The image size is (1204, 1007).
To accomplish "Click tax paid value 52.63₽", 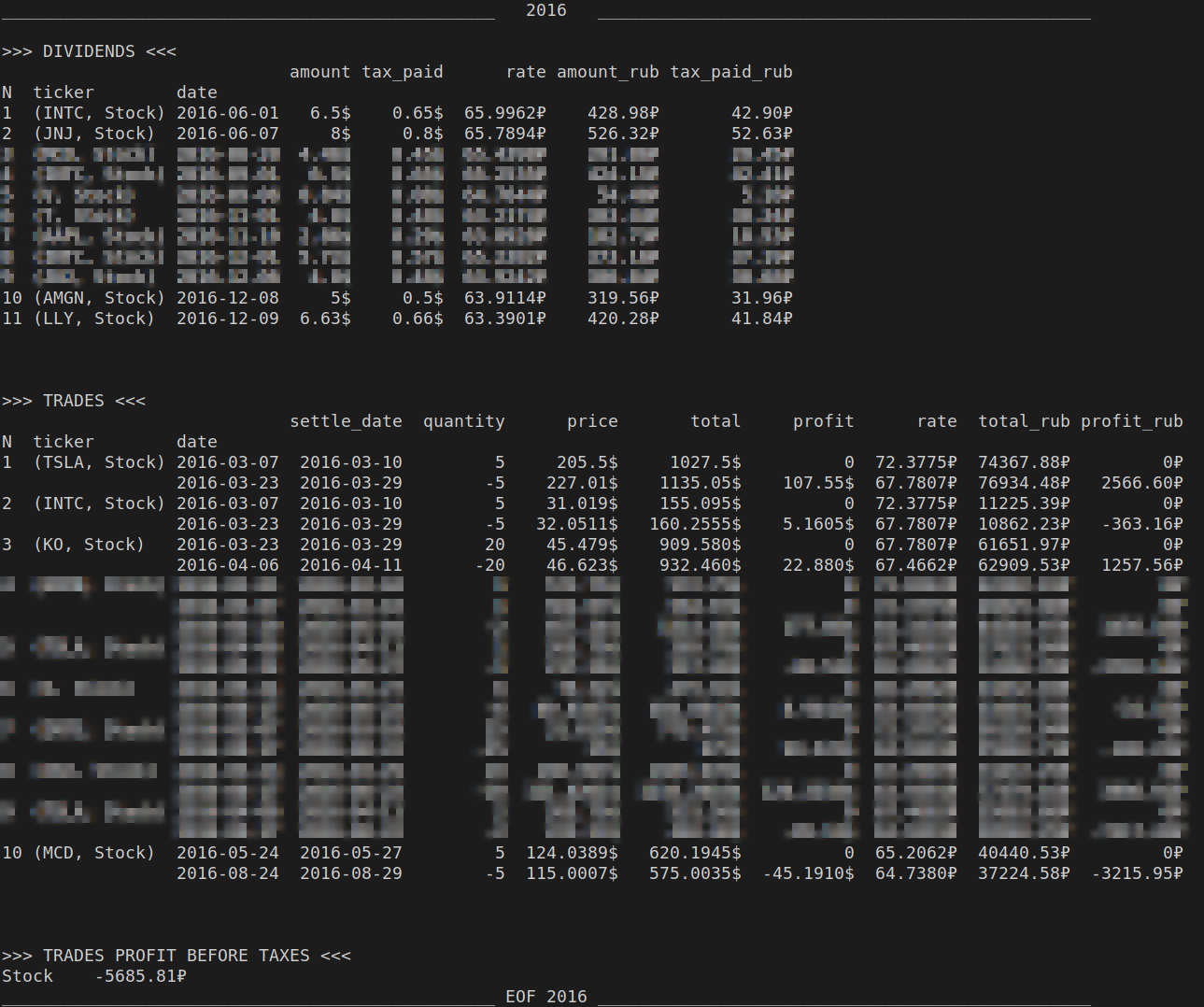I will tap(762, 134).
